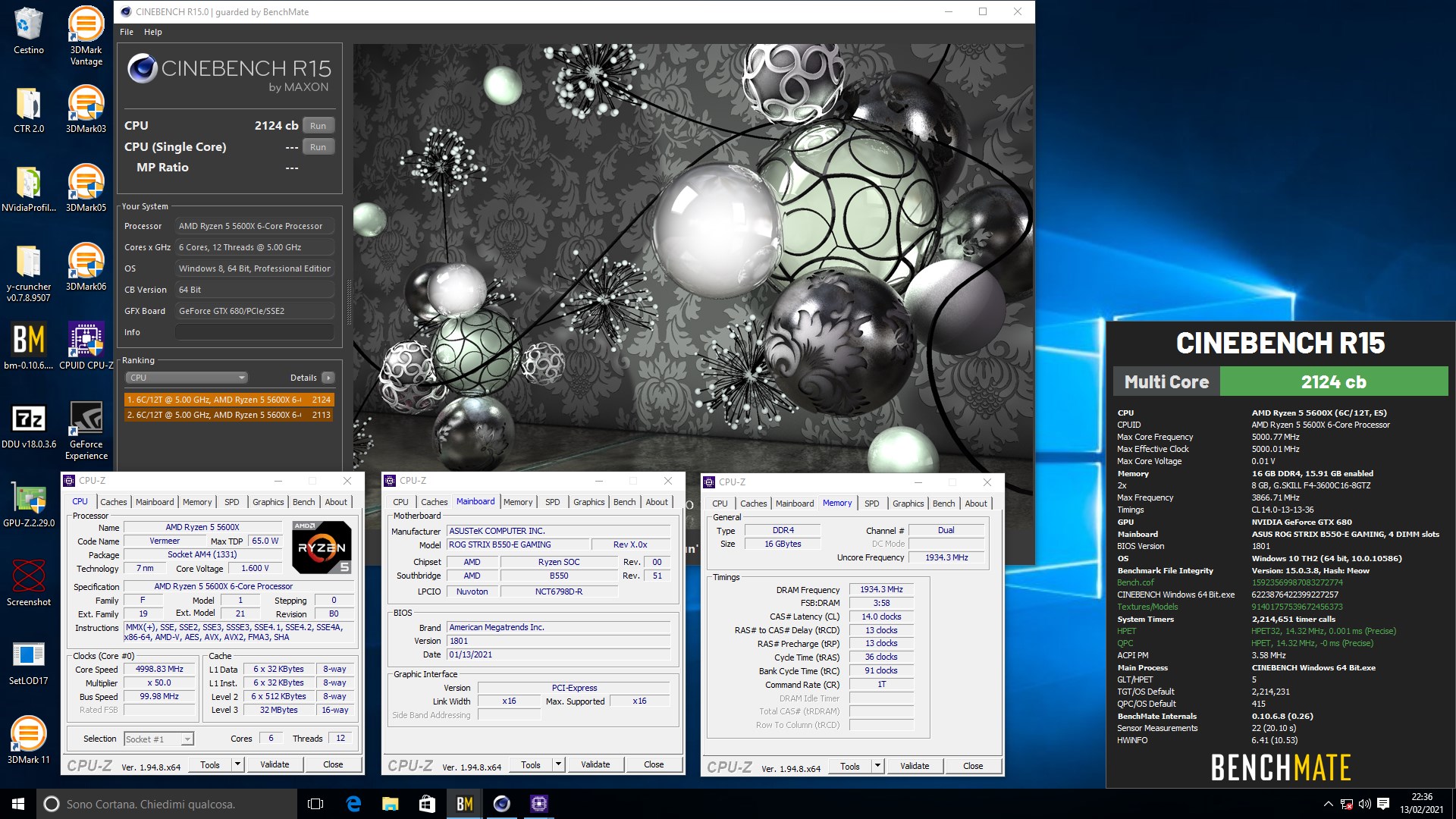
Task: Open the Screenshot desktop icon
Action: 28,584
